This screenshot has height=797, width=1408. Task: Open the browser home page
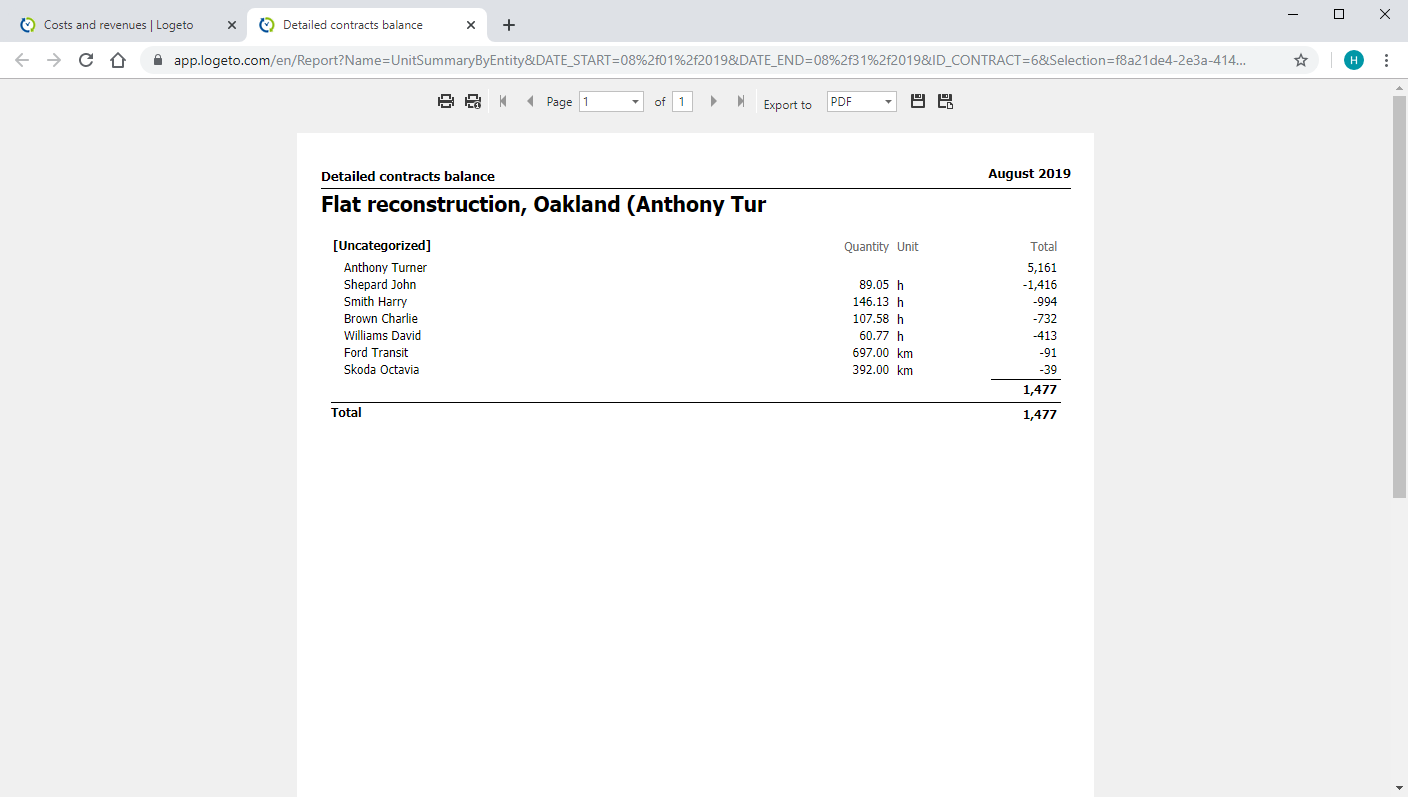(x=118, y=60)
